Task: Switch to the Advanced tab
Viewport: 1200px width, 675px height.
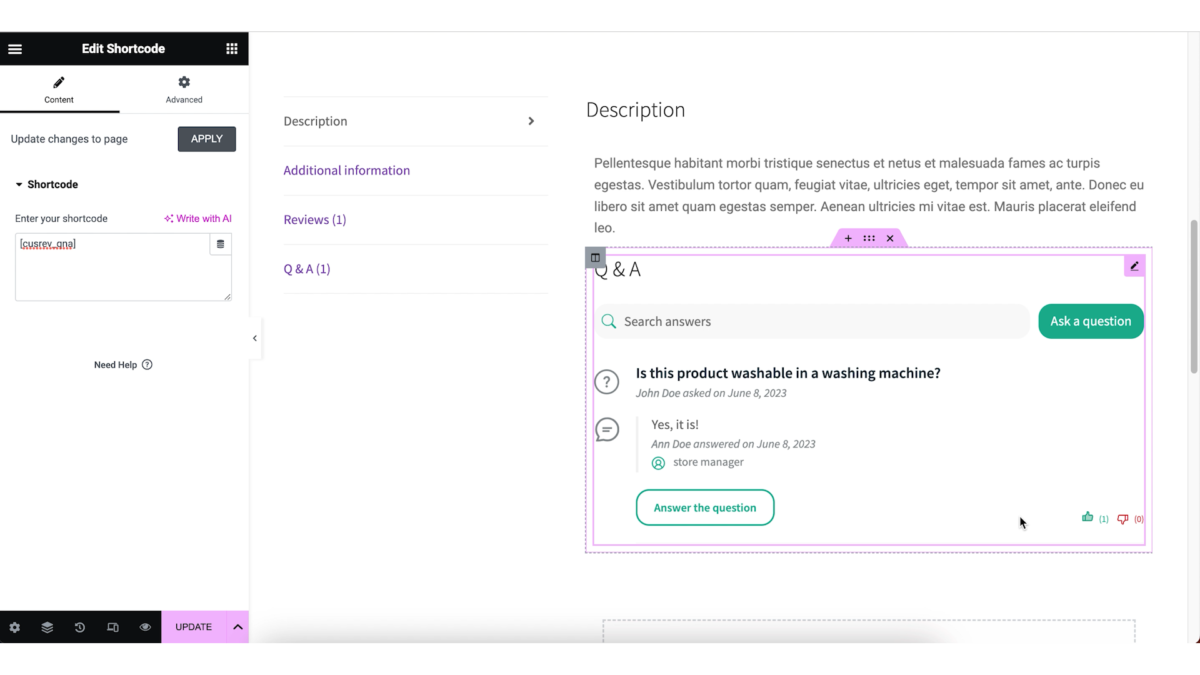Action: pyautogui.click(x=184, y=88)
